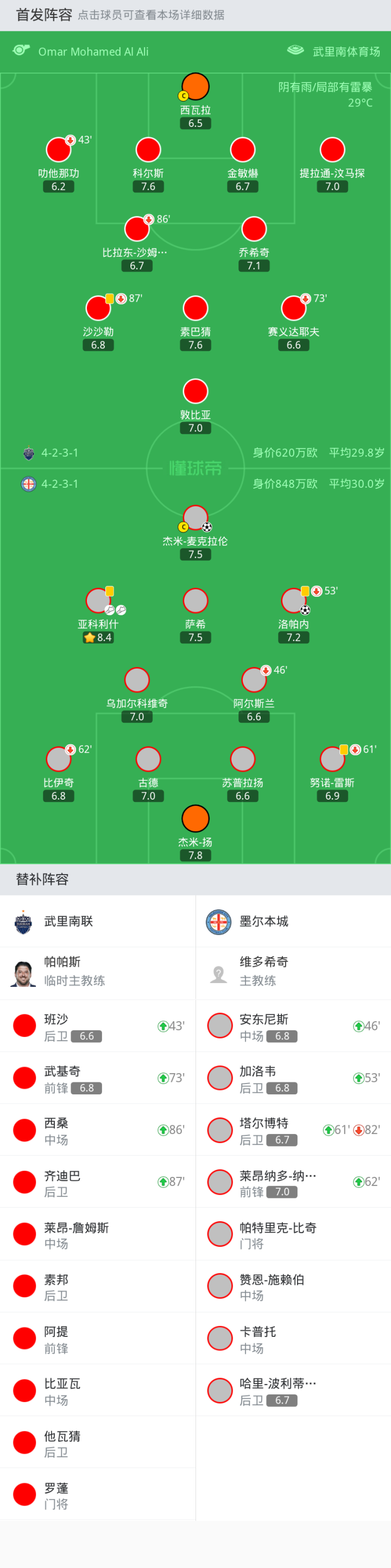Select player 素巴猜 on the pitch
The image size is (391, 1568).
tap(195, 309)
